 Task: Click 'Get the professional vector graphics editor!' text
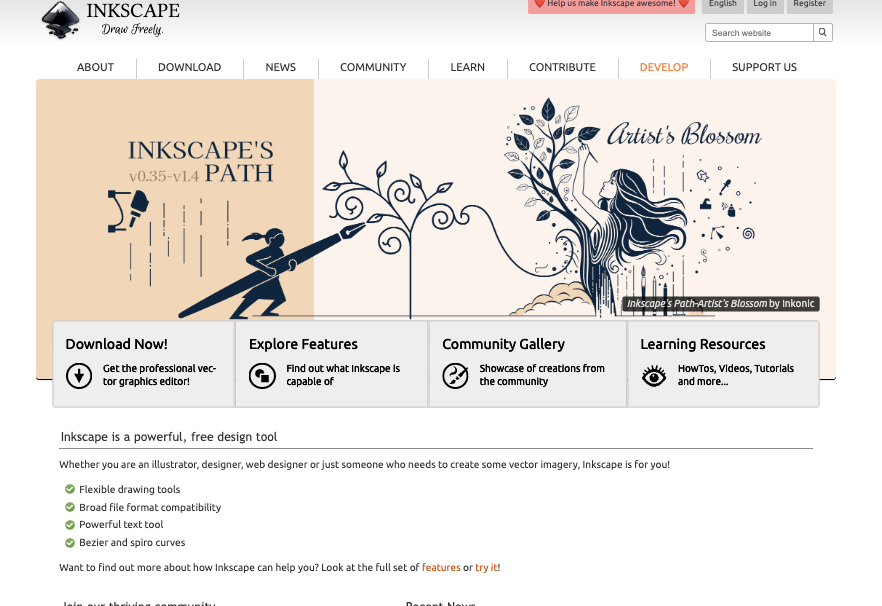159,375
